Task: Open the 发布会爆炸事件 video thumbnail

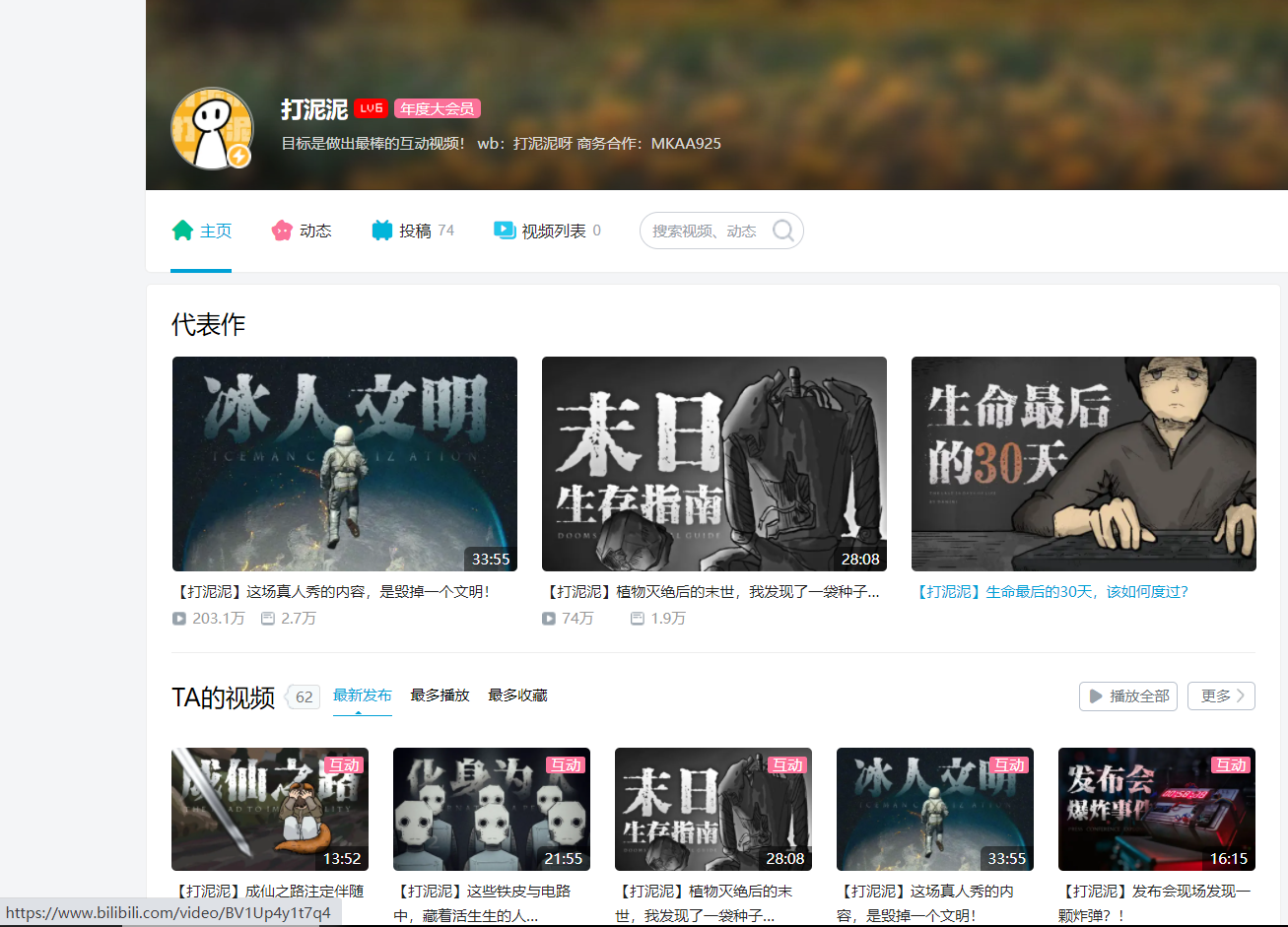Action: coord(1156,809)
